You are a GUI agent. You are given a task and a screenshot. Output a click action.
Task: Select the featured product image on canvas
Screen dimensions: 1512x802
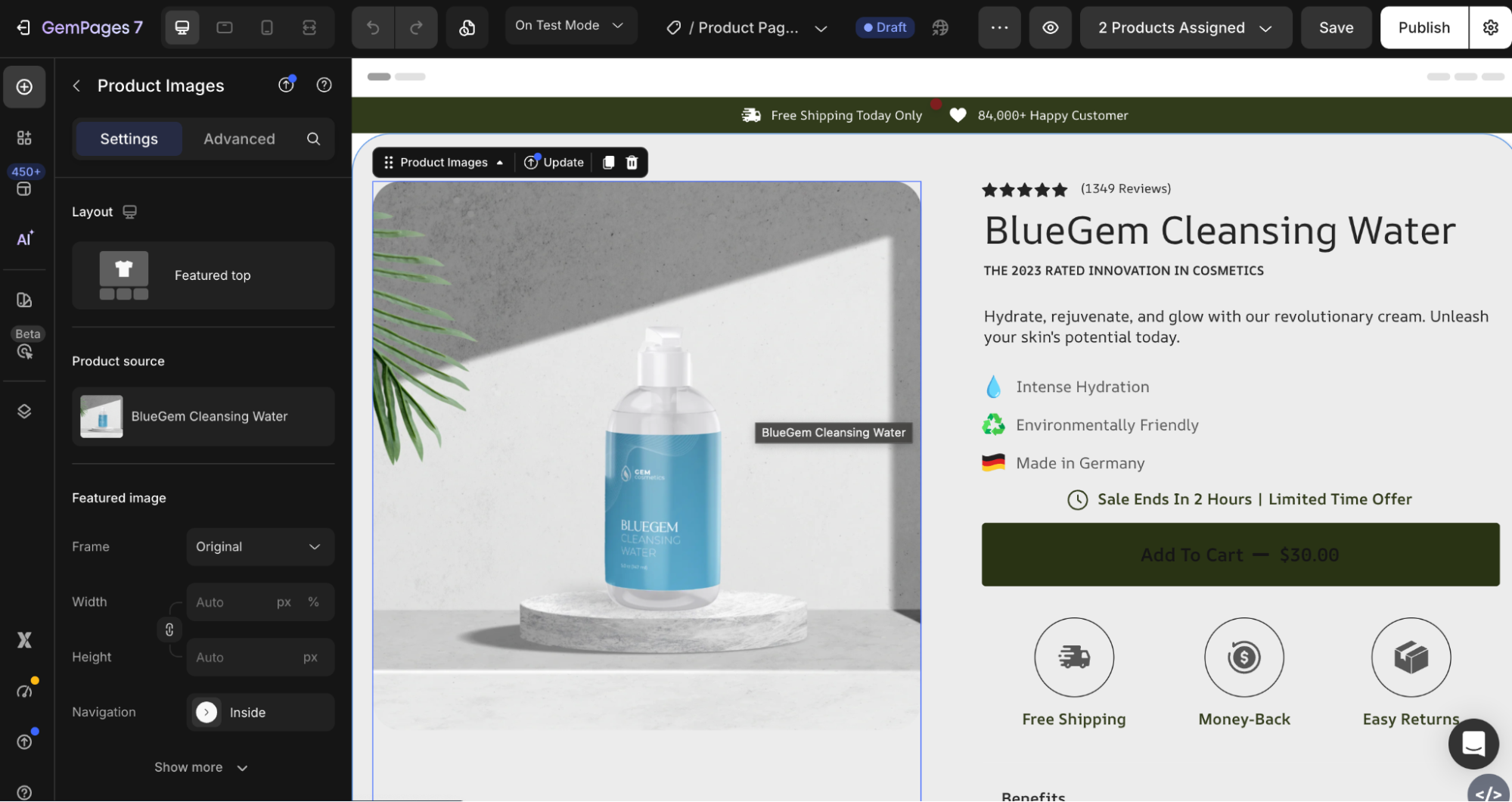tap(647, 455)
